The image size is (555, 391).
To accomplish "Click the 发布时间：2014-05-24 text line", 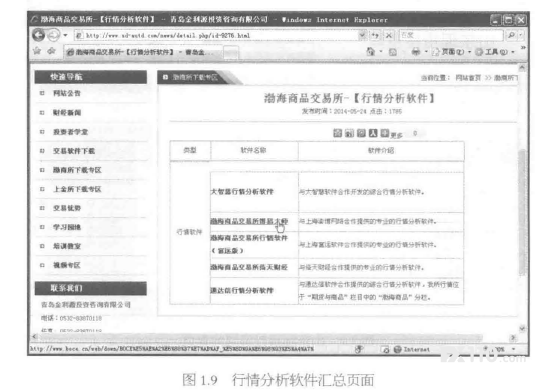I will point(334,111).
